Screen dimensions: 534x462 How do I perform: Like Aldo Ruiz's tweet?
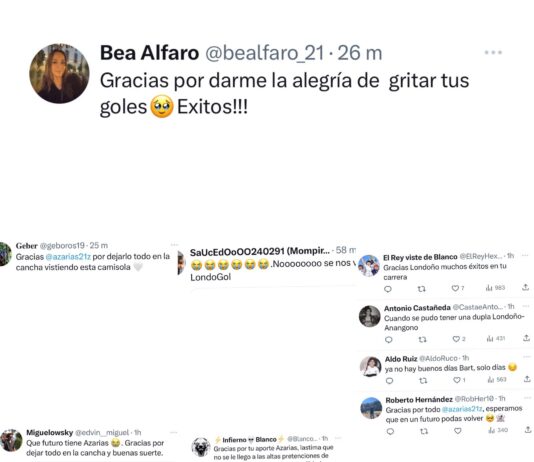[x=457, y=380]
